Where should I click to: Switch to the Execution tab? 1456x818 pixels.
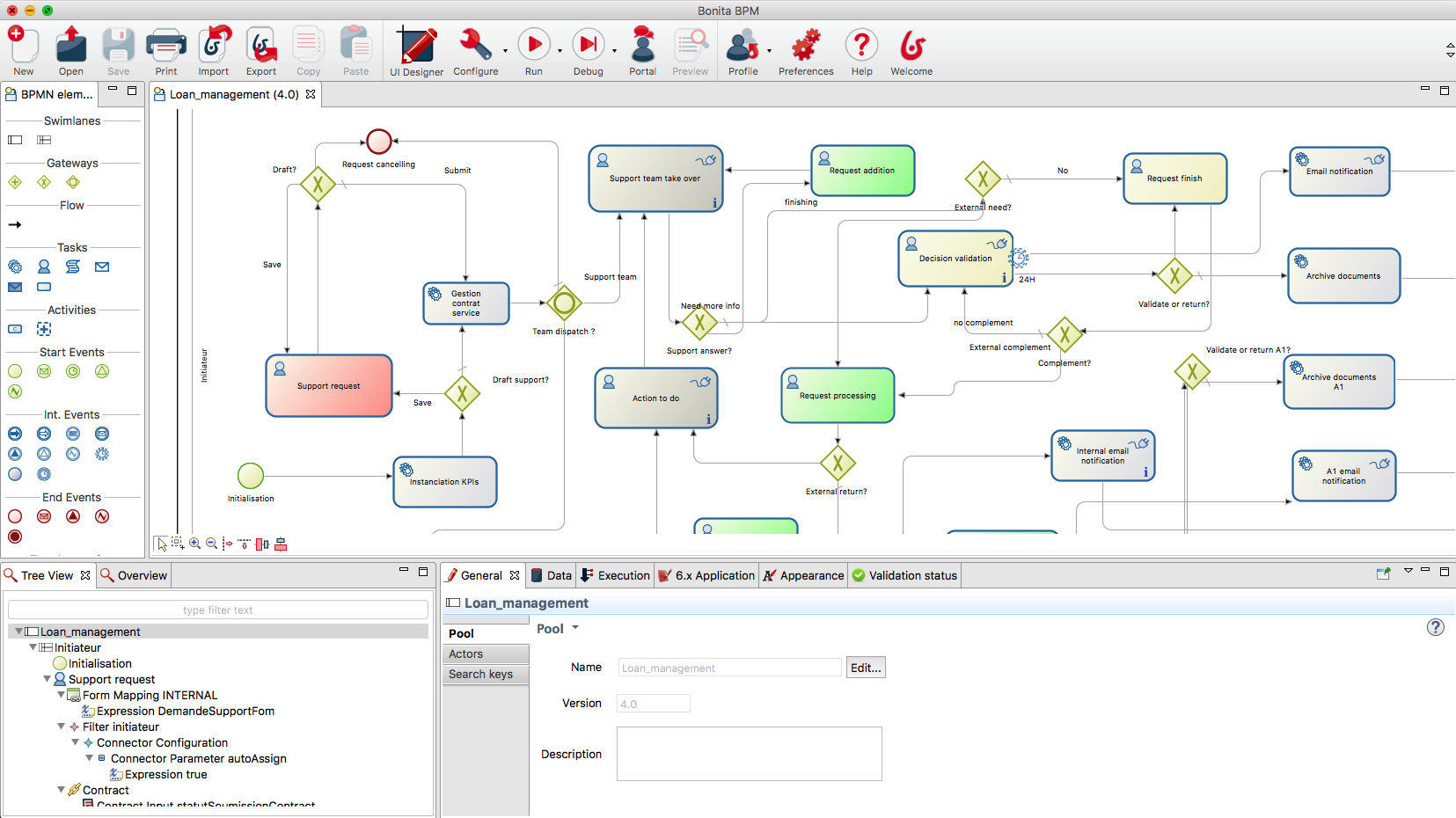click(x=615, y=575)
